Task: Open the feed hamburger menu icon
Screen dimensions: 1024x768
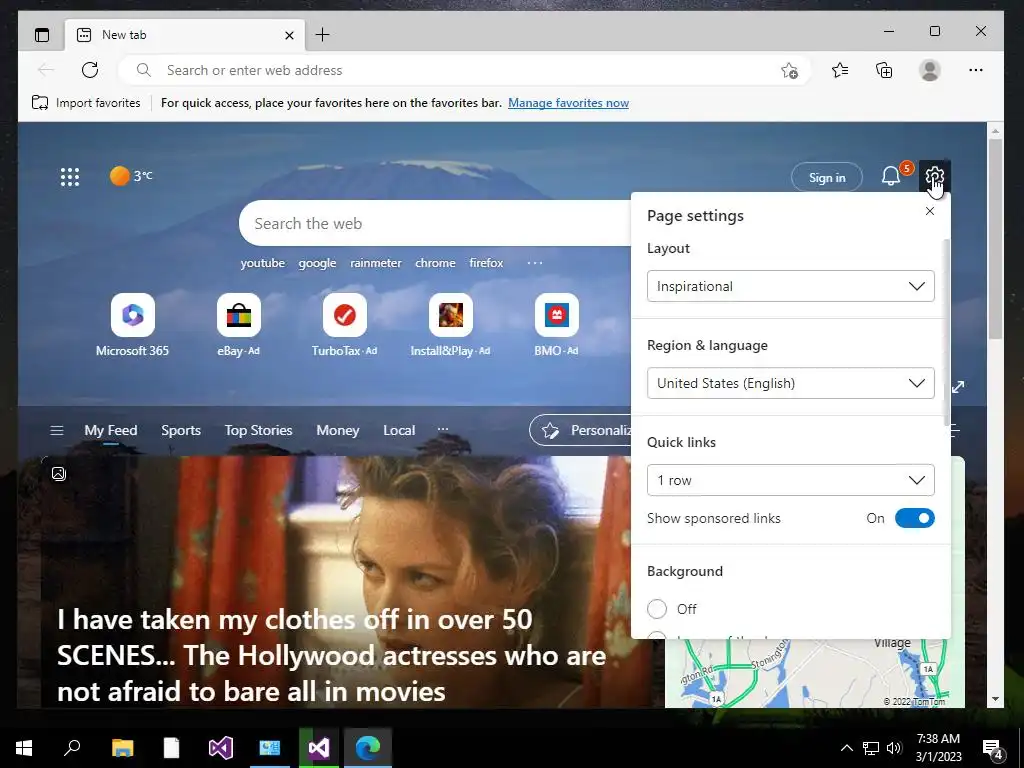Action: pos(57,430)
